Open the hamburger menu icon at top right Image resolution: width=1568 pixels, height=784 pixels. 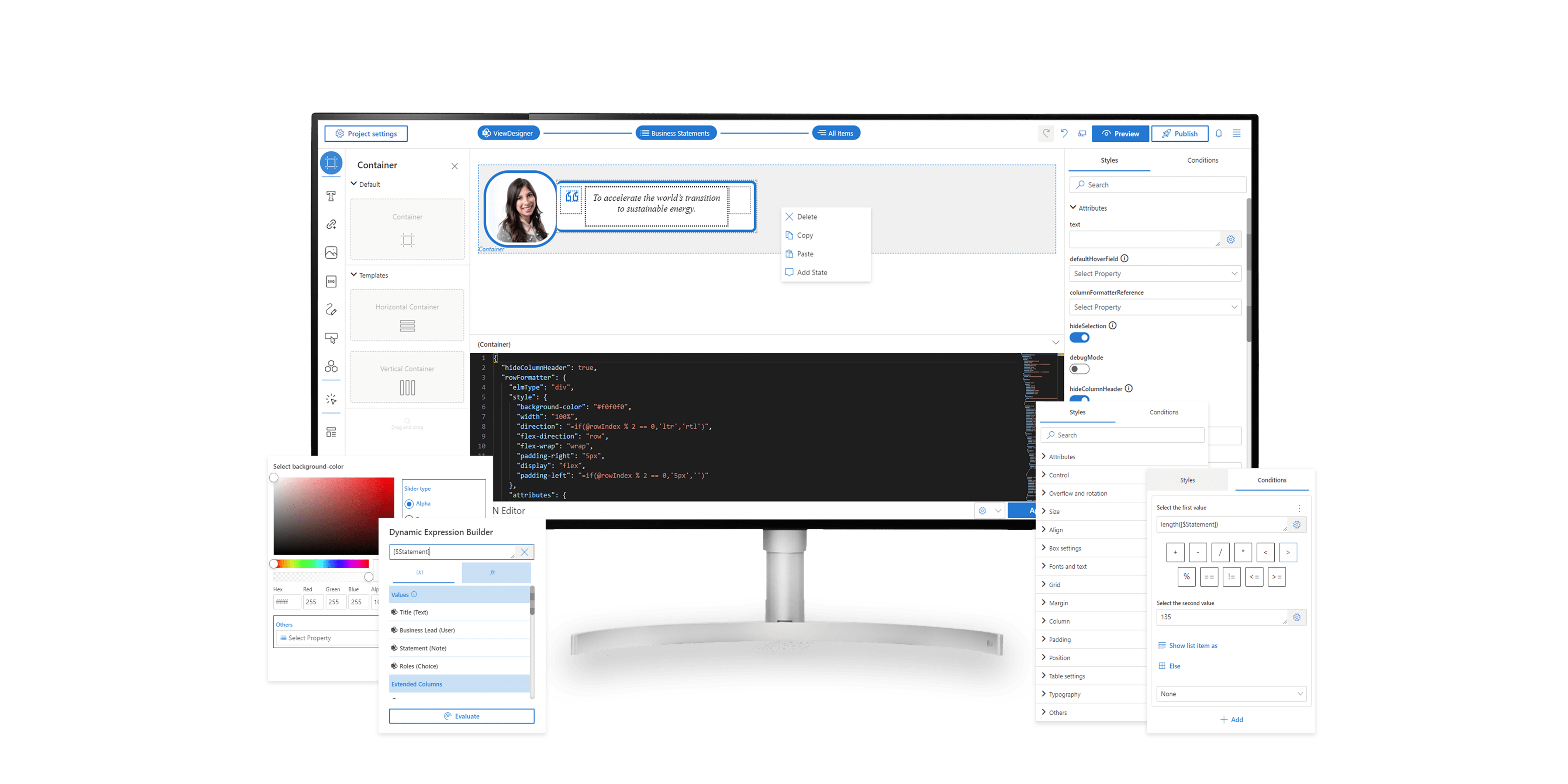(1237, 133)
